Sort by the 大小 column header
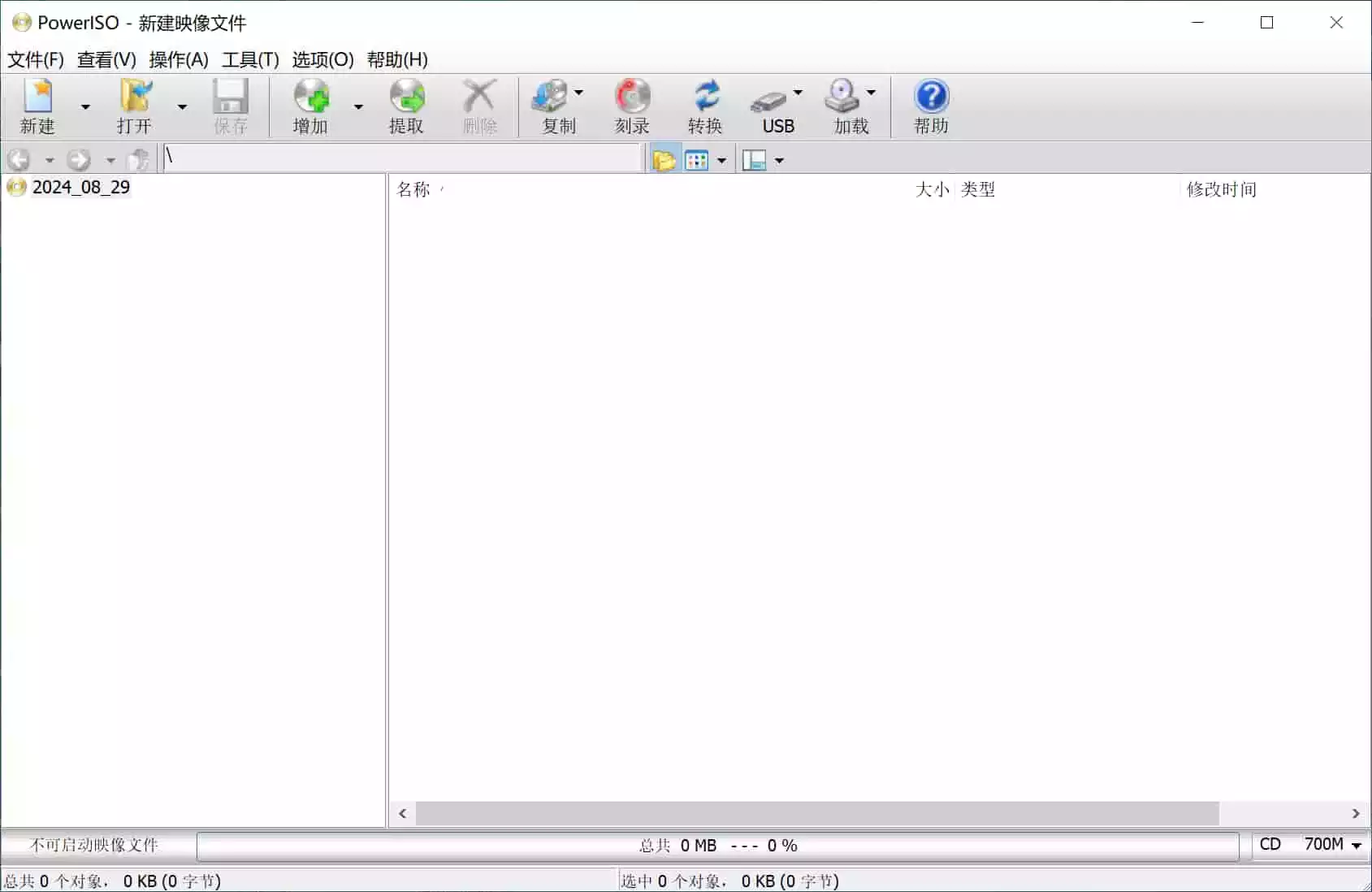The height and width of the screenshot is (892, 1372). pos(932,189)
